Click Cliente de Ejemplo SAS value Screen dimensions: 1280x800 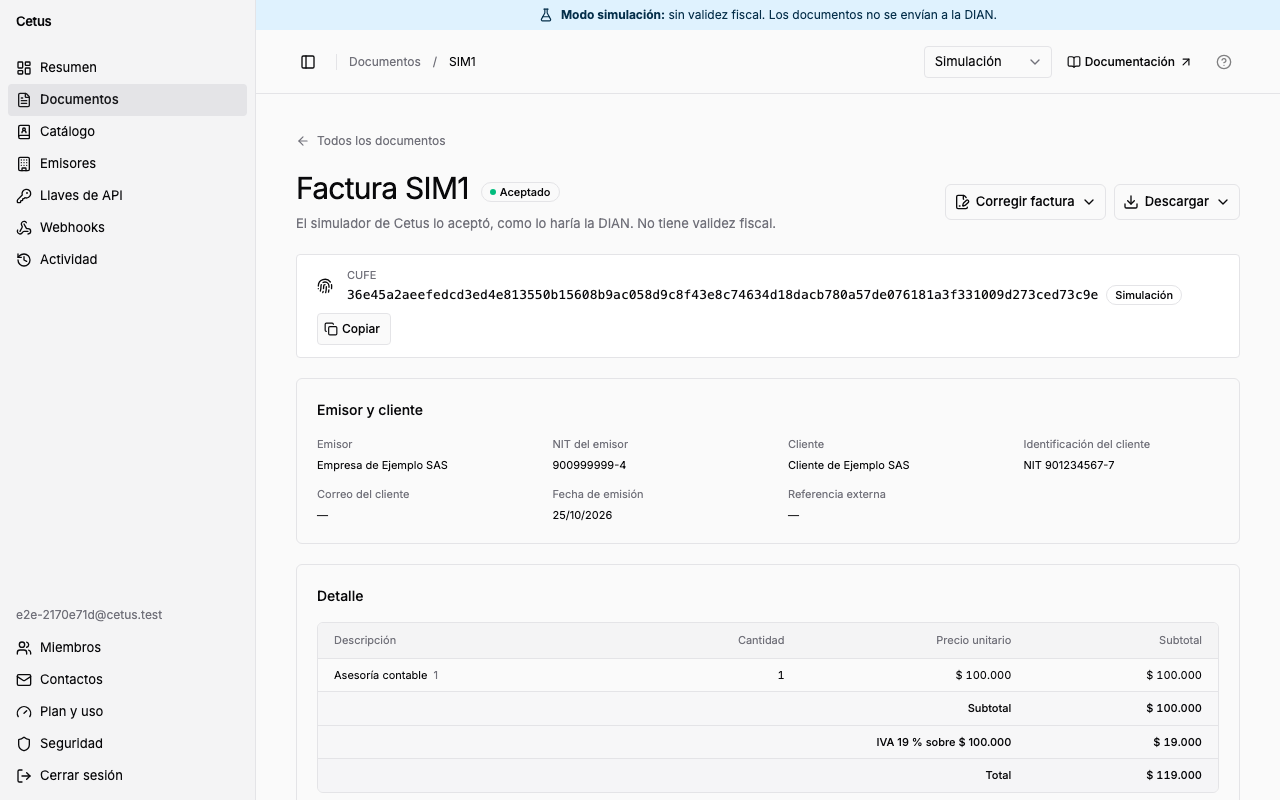849,465
